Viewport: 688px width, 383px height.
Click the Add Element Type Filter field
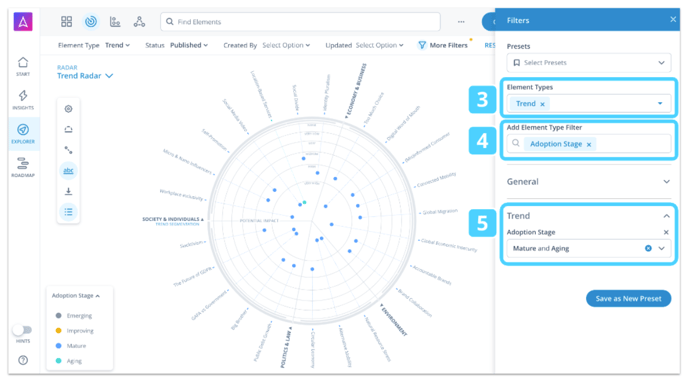(x=589, y=144)
